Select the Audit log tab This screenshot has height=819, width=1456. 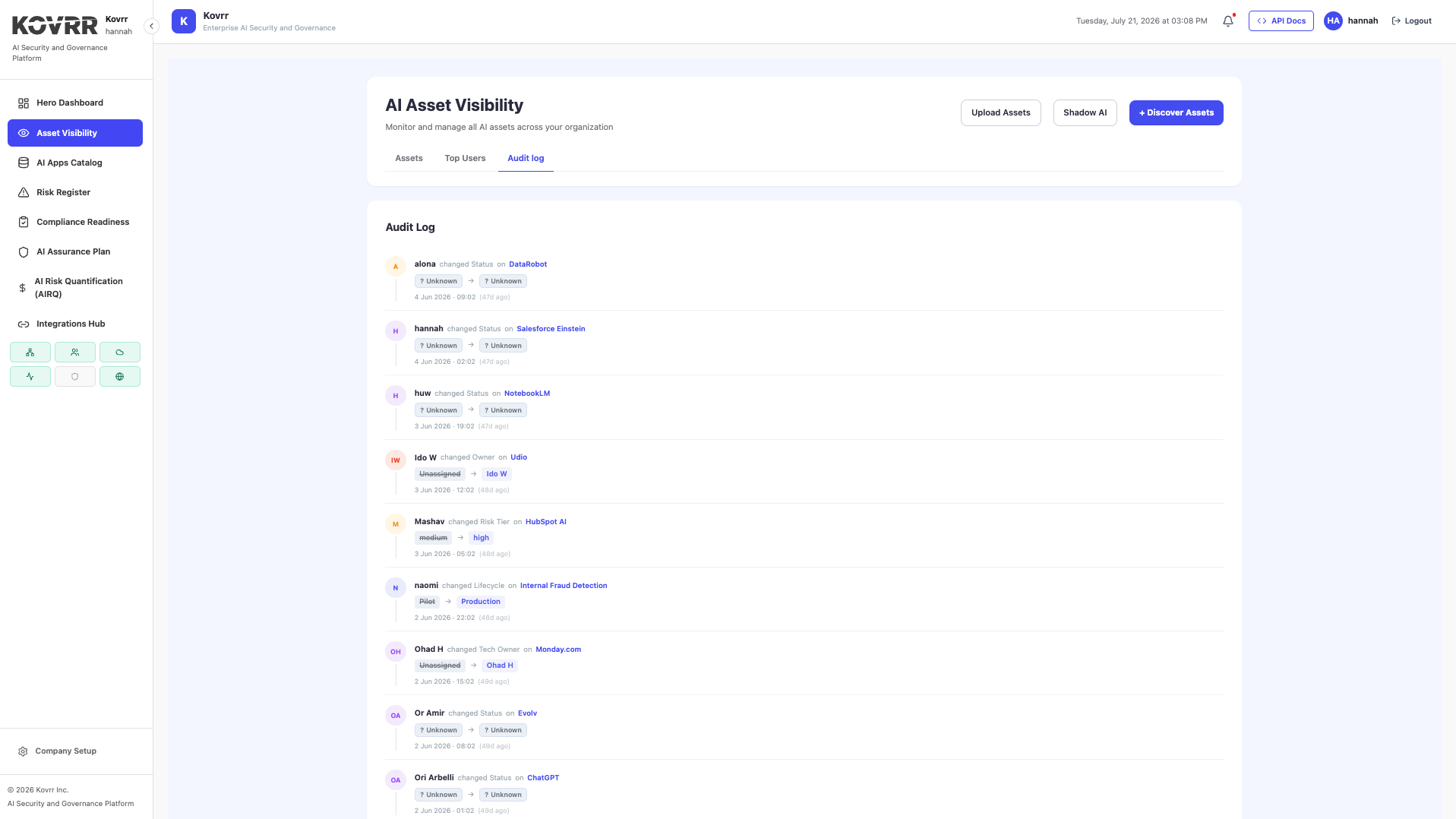pyautogui.click(x=526, y=158)
